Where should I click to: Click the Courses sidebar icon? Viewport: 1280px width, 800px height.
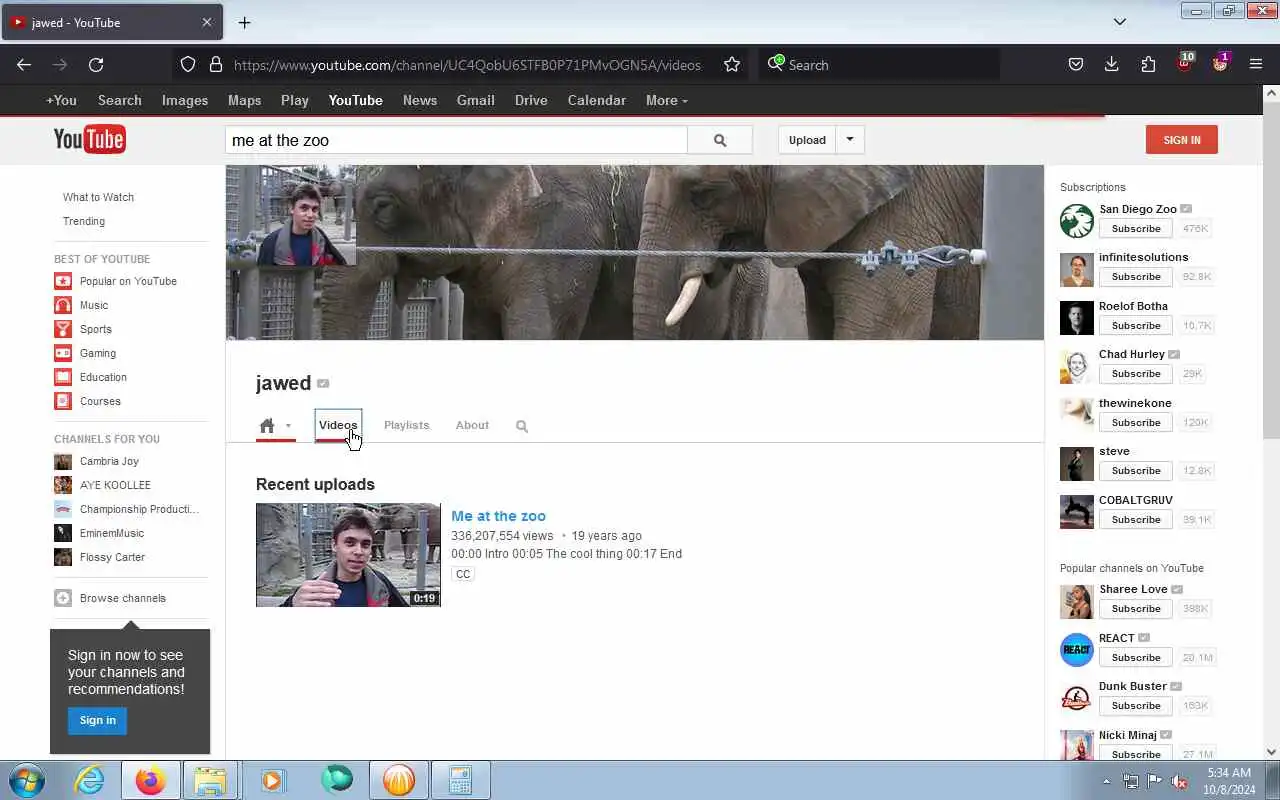63,401
